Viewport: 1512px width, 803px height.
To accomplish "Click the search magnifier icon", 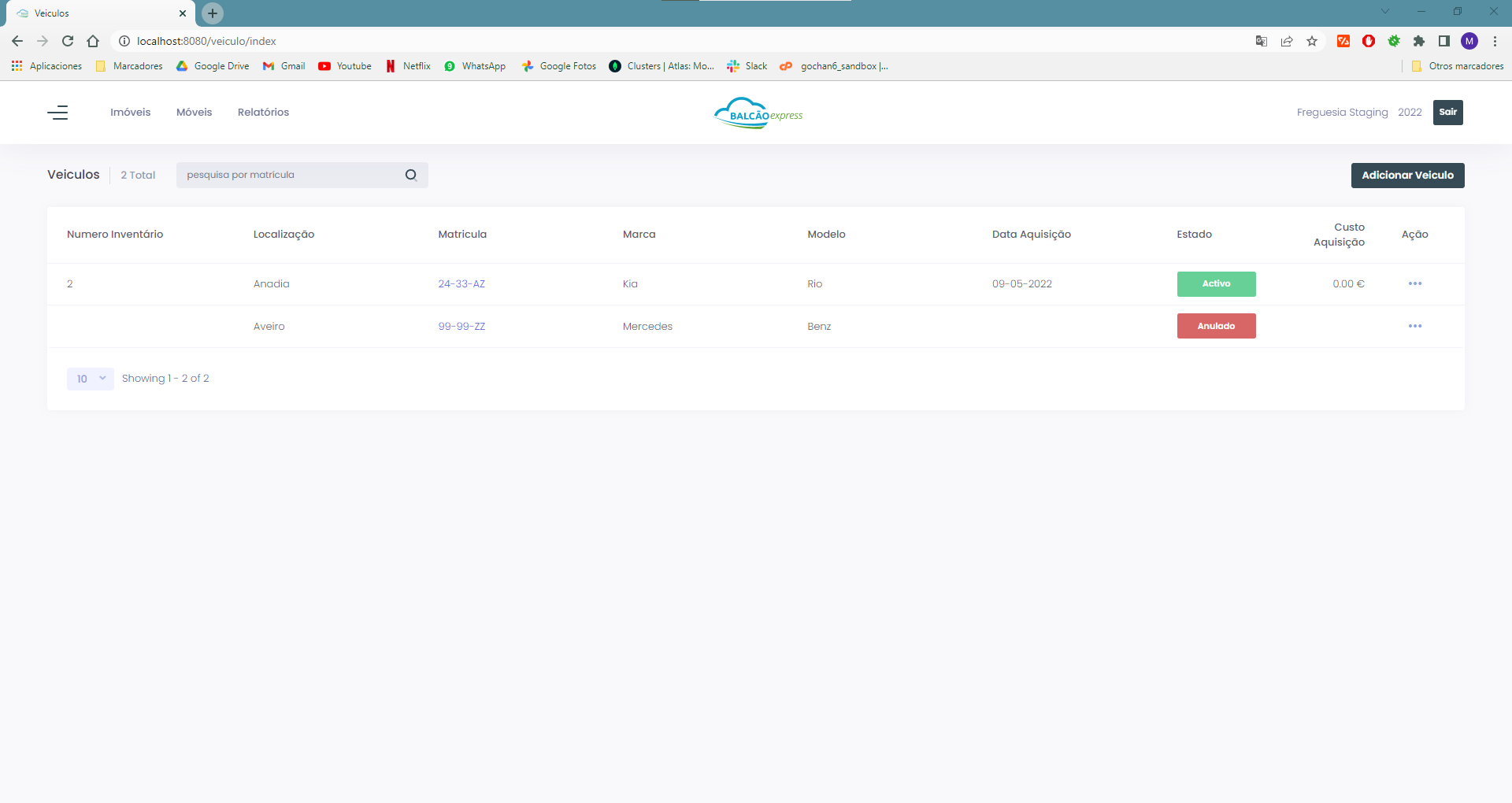I will tap(411, 175).
